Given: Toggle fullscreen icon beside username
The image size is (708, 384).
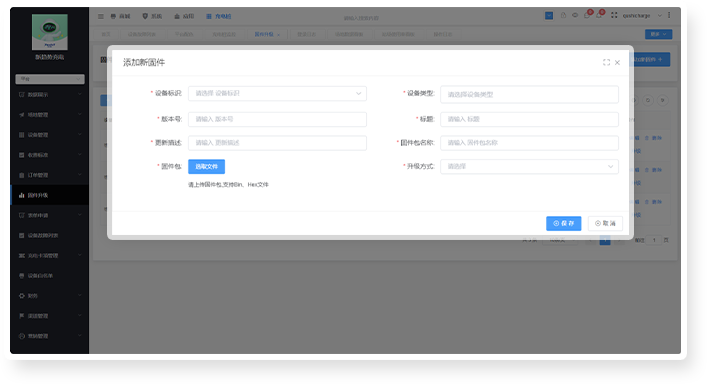Looking at the screenshot, I should [x=614, y=15].
